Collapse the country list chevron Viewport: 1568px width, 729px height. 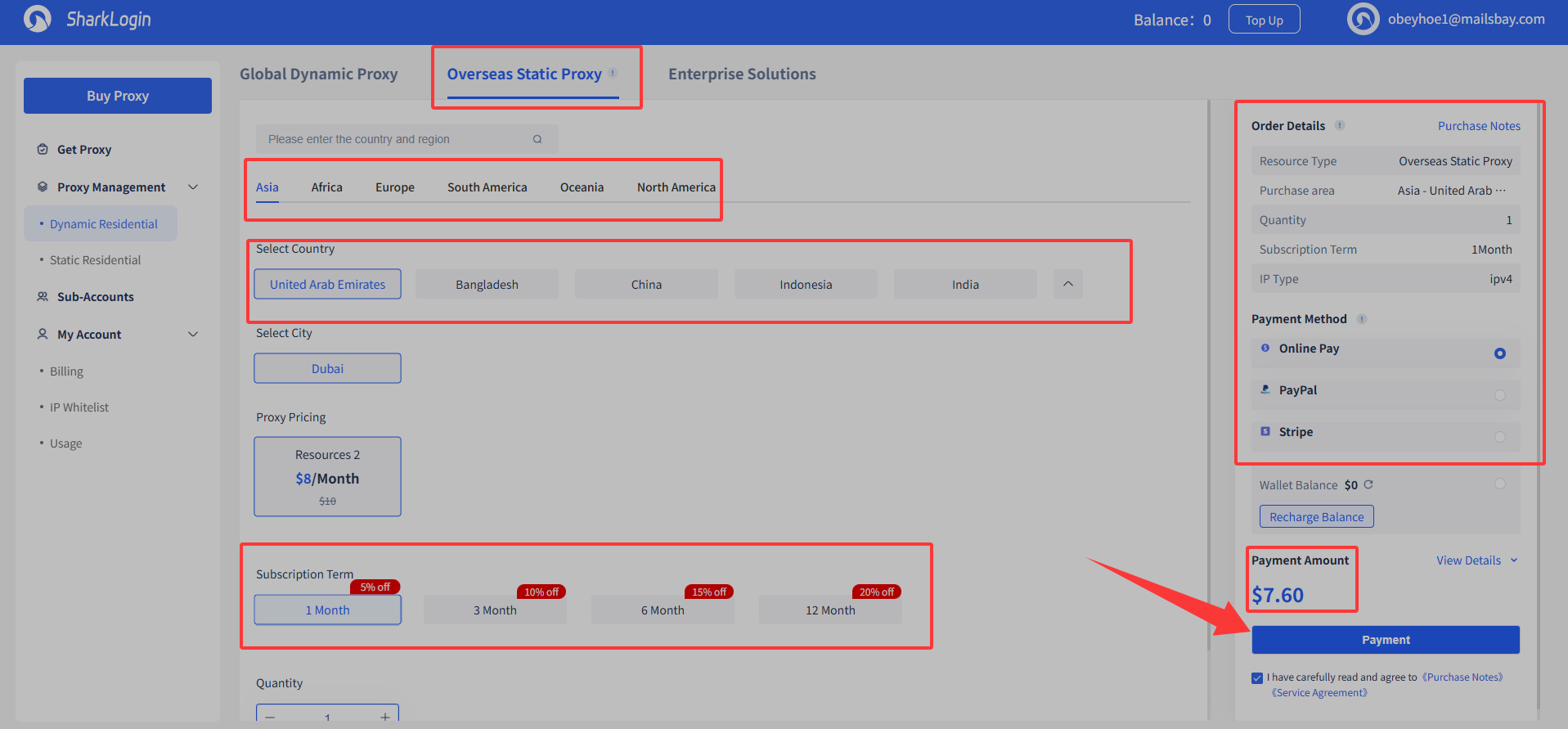tap(1067, 284)
